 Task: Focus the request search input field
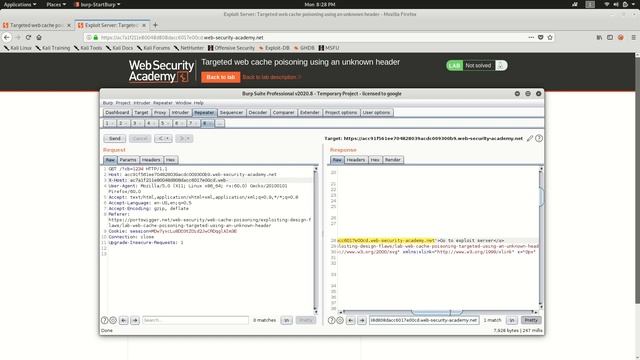point(196,320)
